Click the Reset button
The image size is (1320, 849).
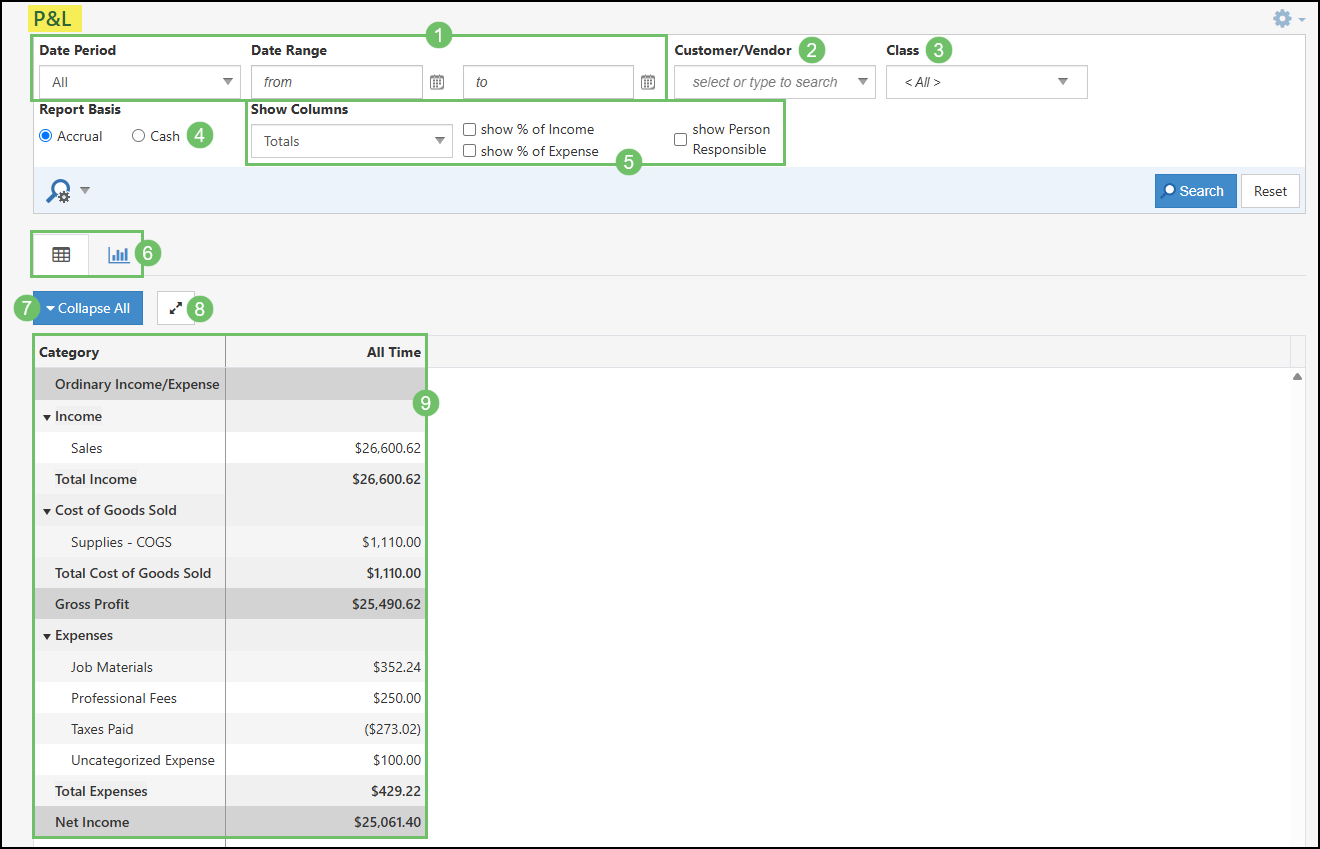[1270, 191]
